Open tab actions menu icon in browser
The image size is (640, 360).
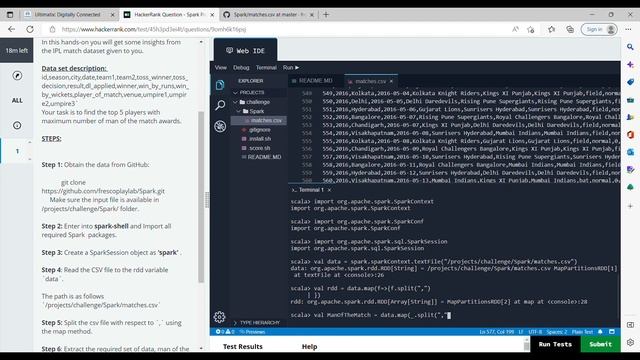pos(10,15)
